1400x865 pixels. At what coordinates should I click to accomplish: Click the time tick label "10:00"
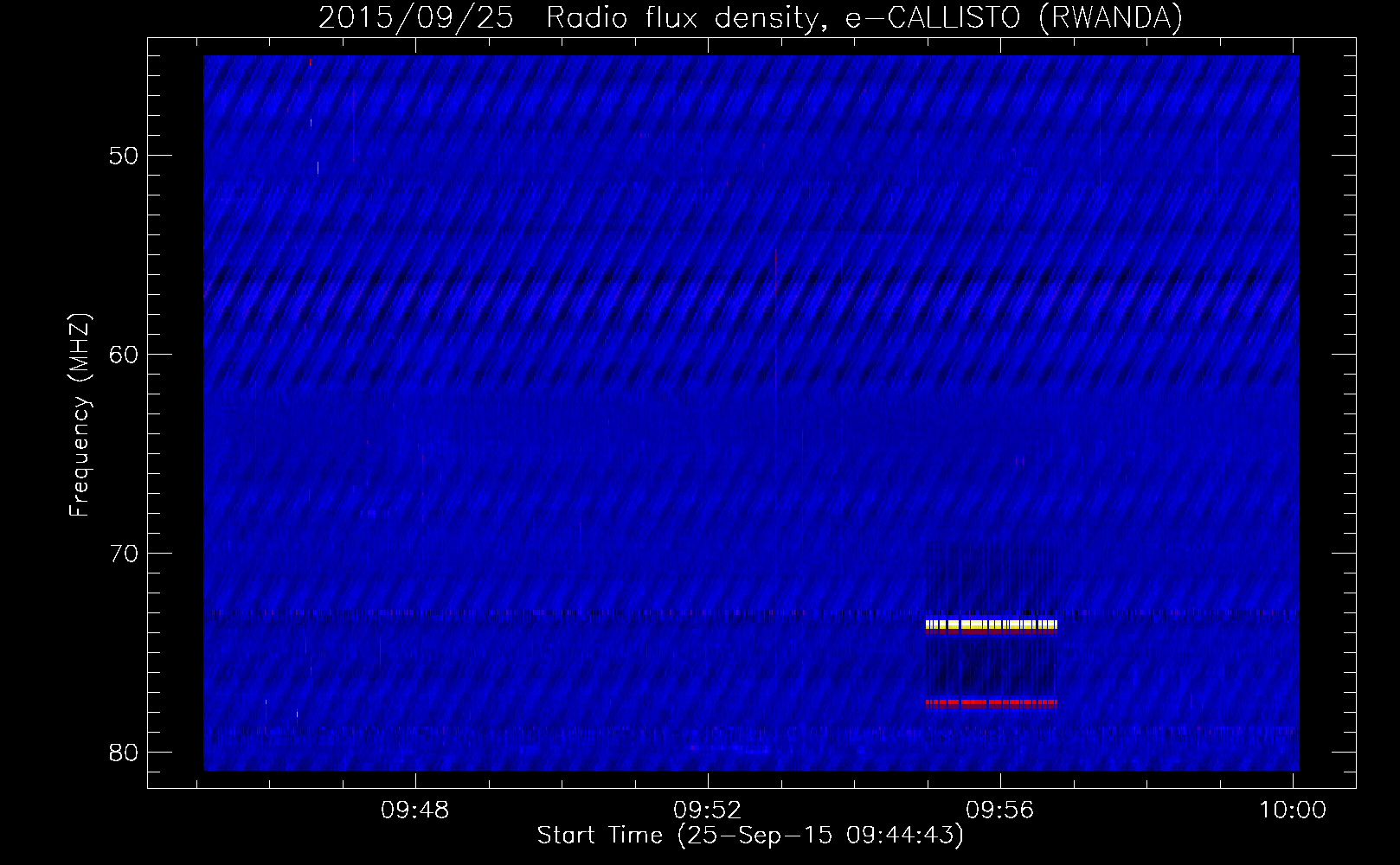(x=1293, y=810)
